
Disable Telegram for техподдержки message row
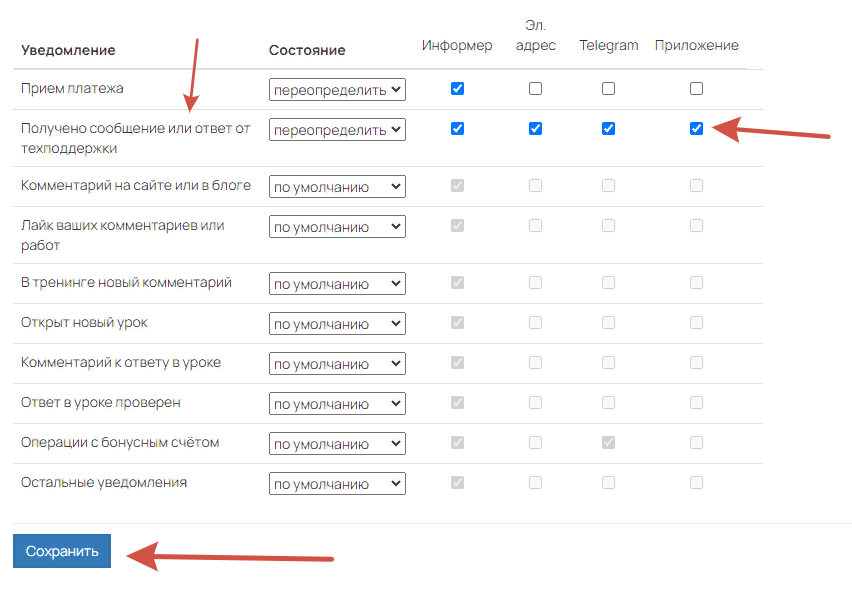[608, 128]
